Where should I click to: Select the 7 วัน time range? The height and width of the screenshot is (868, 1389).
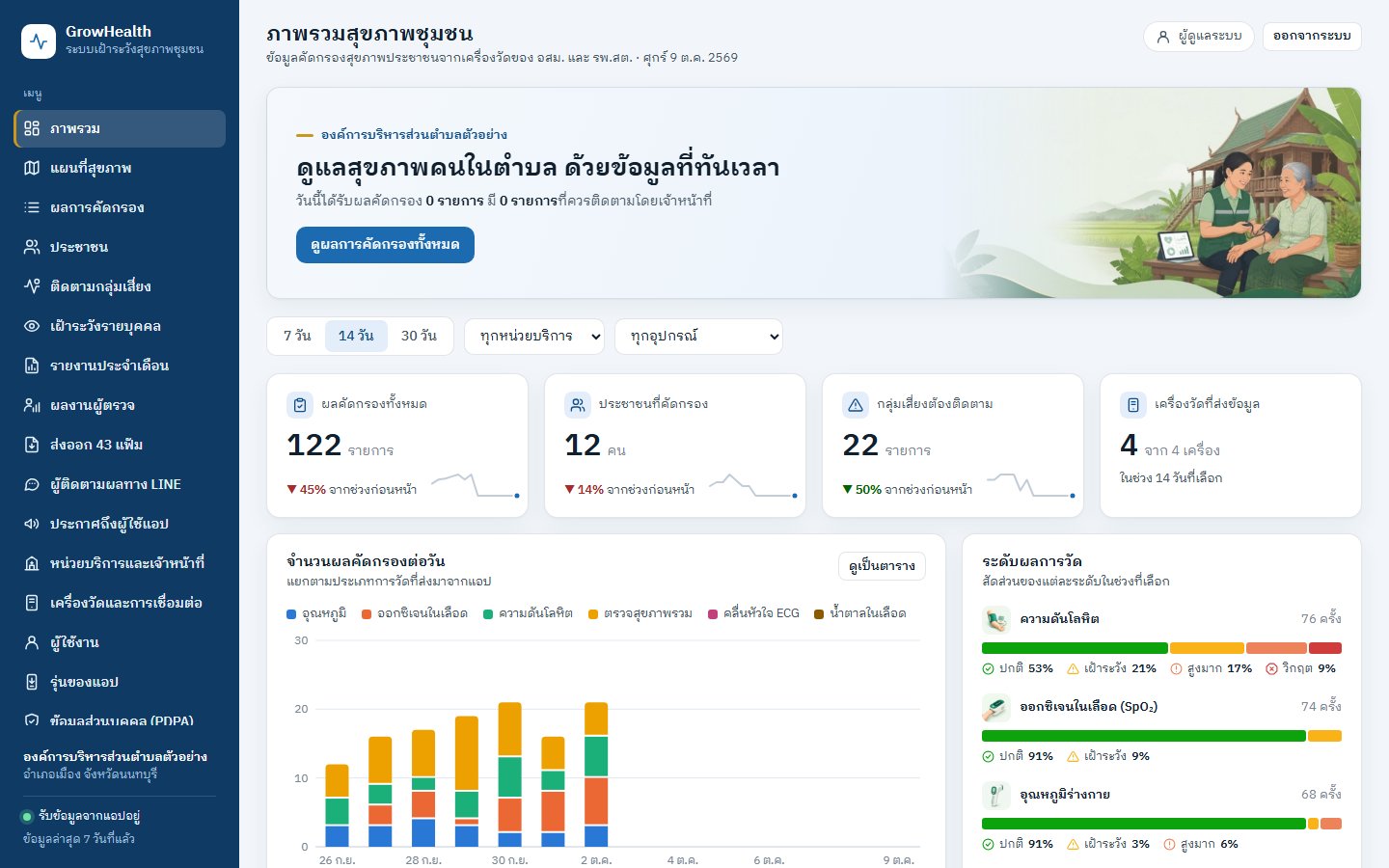pyautogui.click(x=297, y=336)
